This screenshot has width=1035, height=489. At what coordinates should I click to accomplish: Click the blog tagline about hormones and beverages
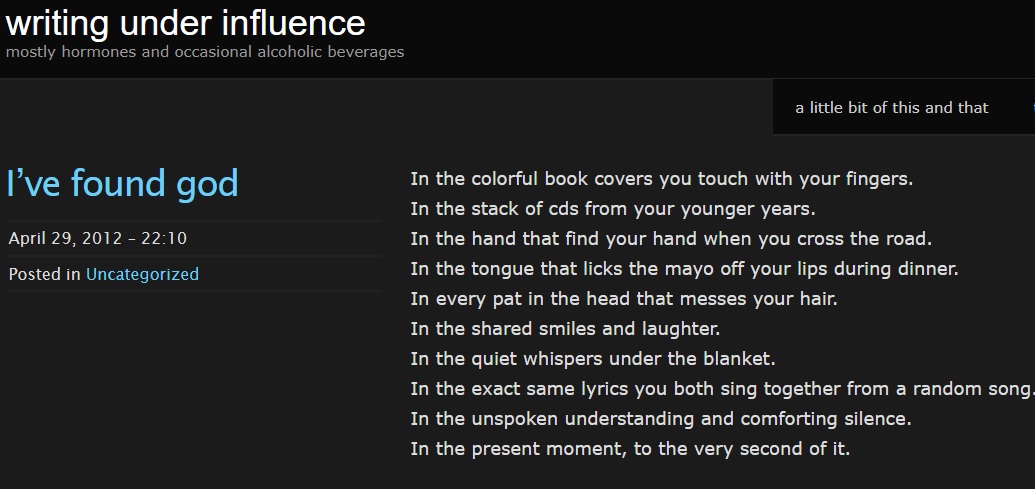204,51
